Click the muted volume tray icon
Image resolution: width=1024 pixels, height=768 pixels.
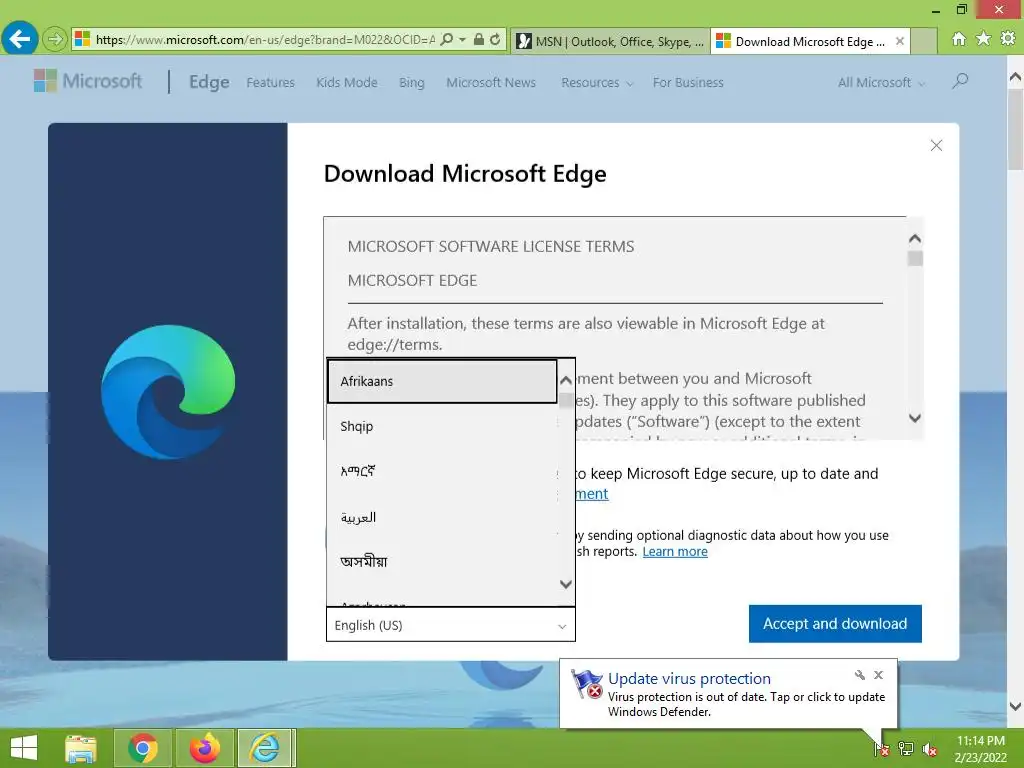(929, 748)
